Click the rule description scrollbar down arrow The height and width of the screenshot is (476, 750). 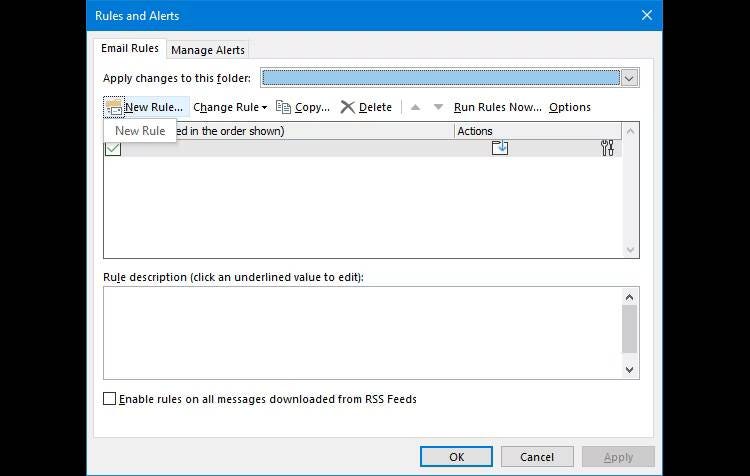pyautogui.click(x=629, y=369)
